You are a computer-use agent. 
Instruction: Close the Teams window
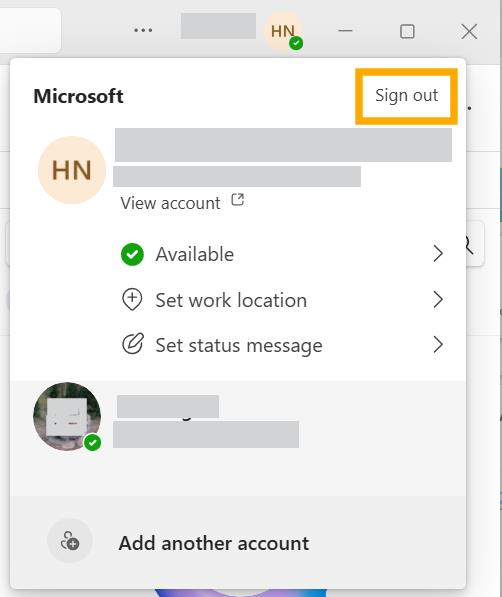point(469,31)
